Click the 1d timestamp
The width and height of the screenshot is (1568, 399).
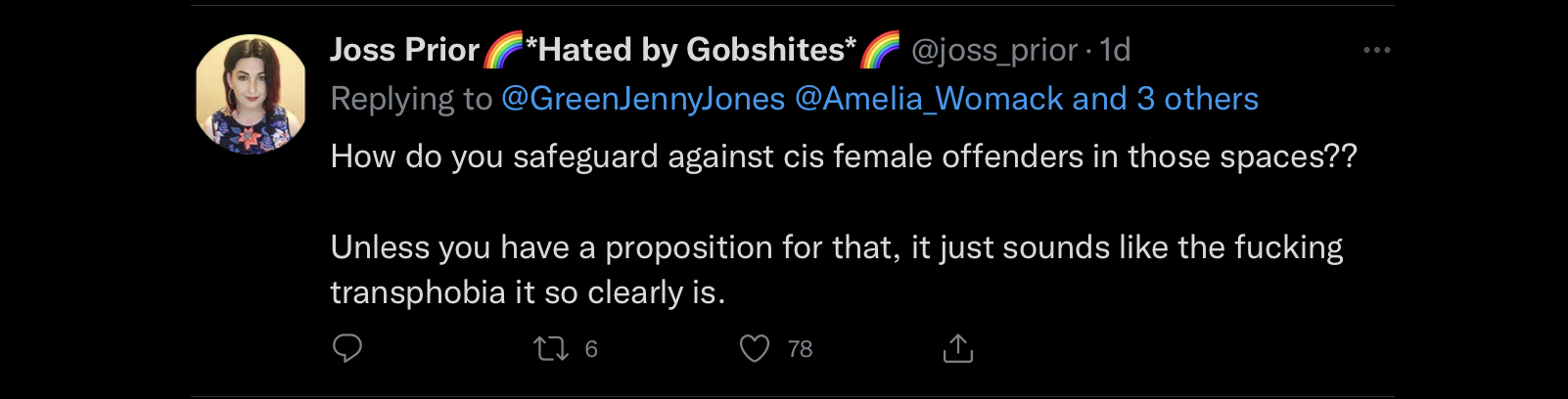[x=1115, y=50]
